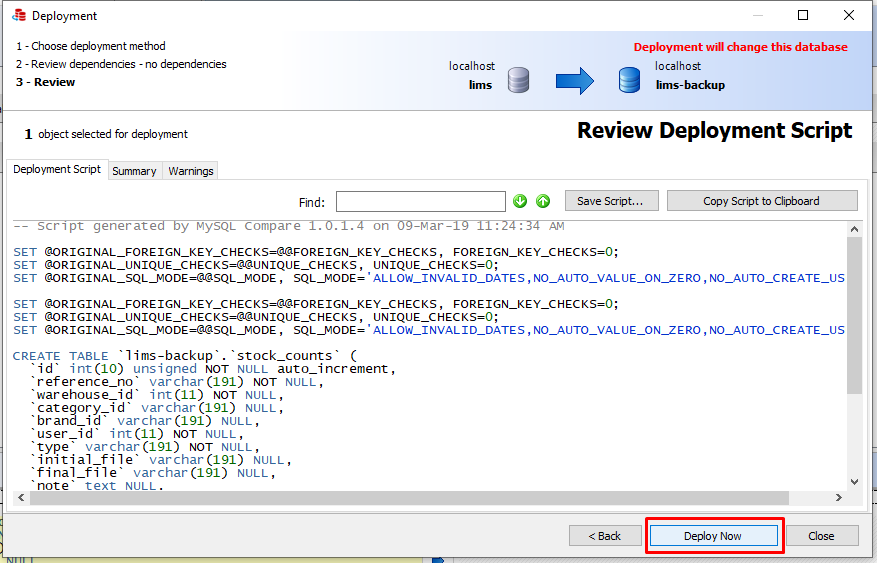Show the Warnings tab

pos(191,171)
